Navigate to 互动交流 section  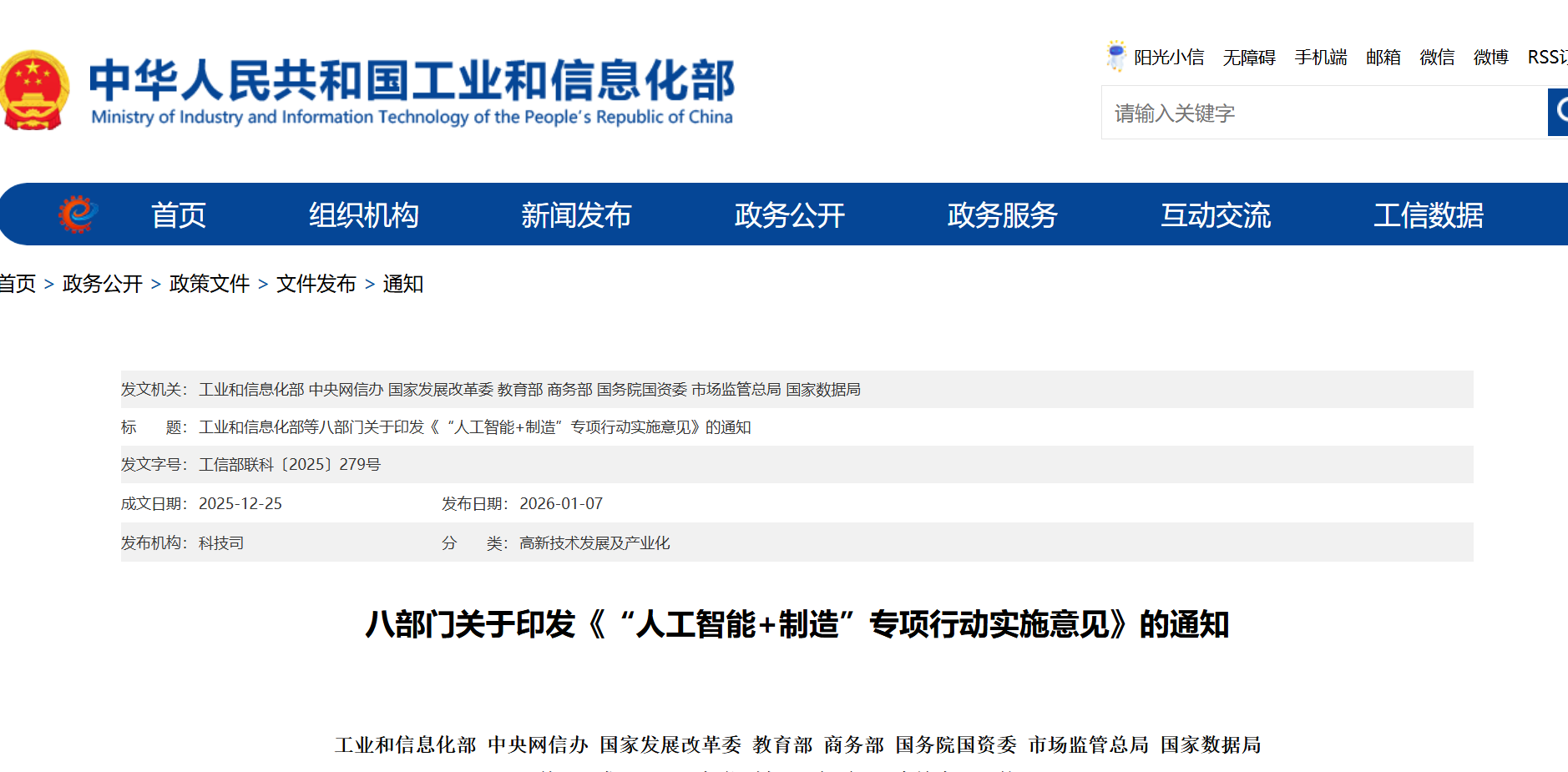1215,215
